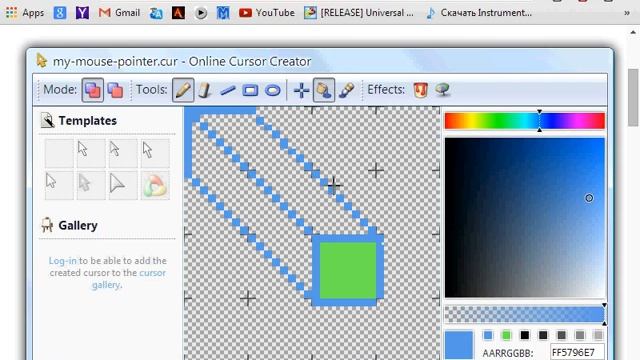This screenshot has height=360, width=640.
Task: Pick a shade in the saturation gradient square
Action: (x=524, y=218)
